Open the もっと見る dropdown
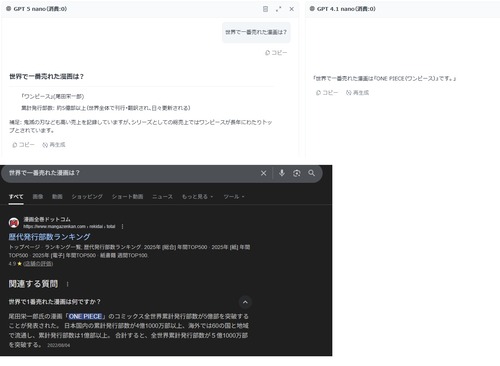The width and height of the screenshot is (500, 366). pyautogui.click(x=197, y=197)
